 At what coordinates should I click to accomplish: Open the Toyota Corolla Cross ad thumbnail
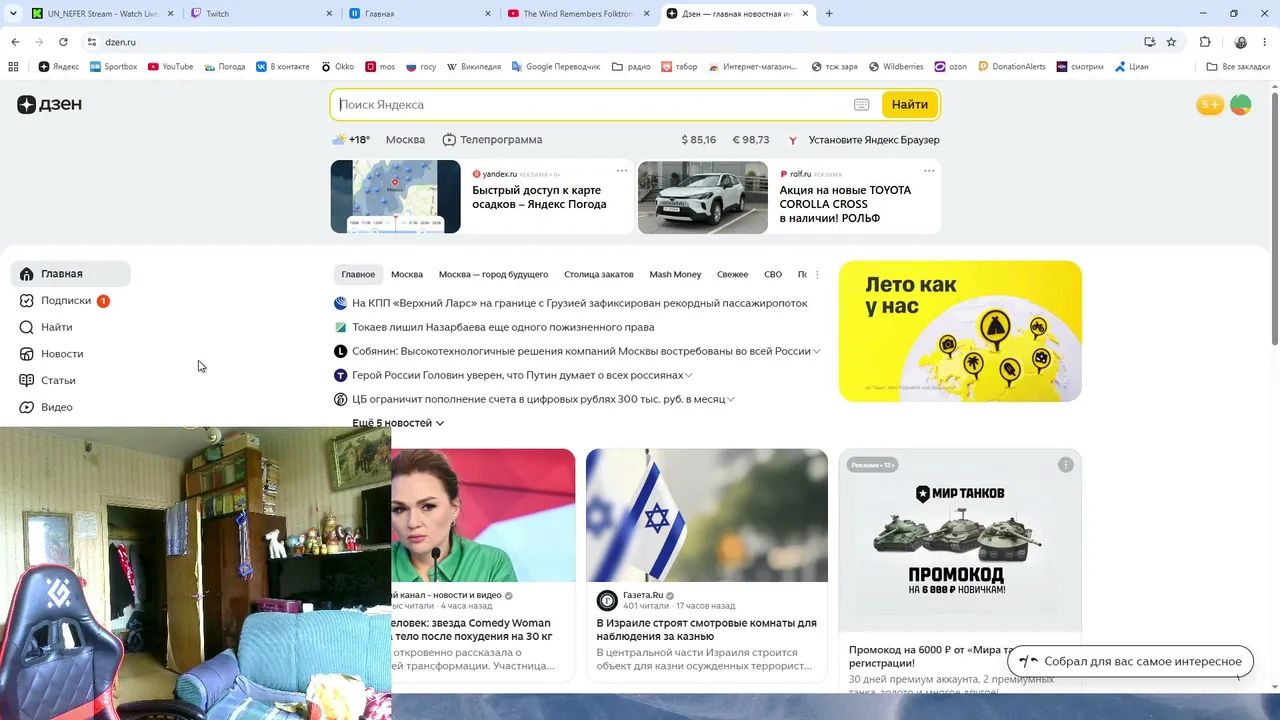coord(703,197)
